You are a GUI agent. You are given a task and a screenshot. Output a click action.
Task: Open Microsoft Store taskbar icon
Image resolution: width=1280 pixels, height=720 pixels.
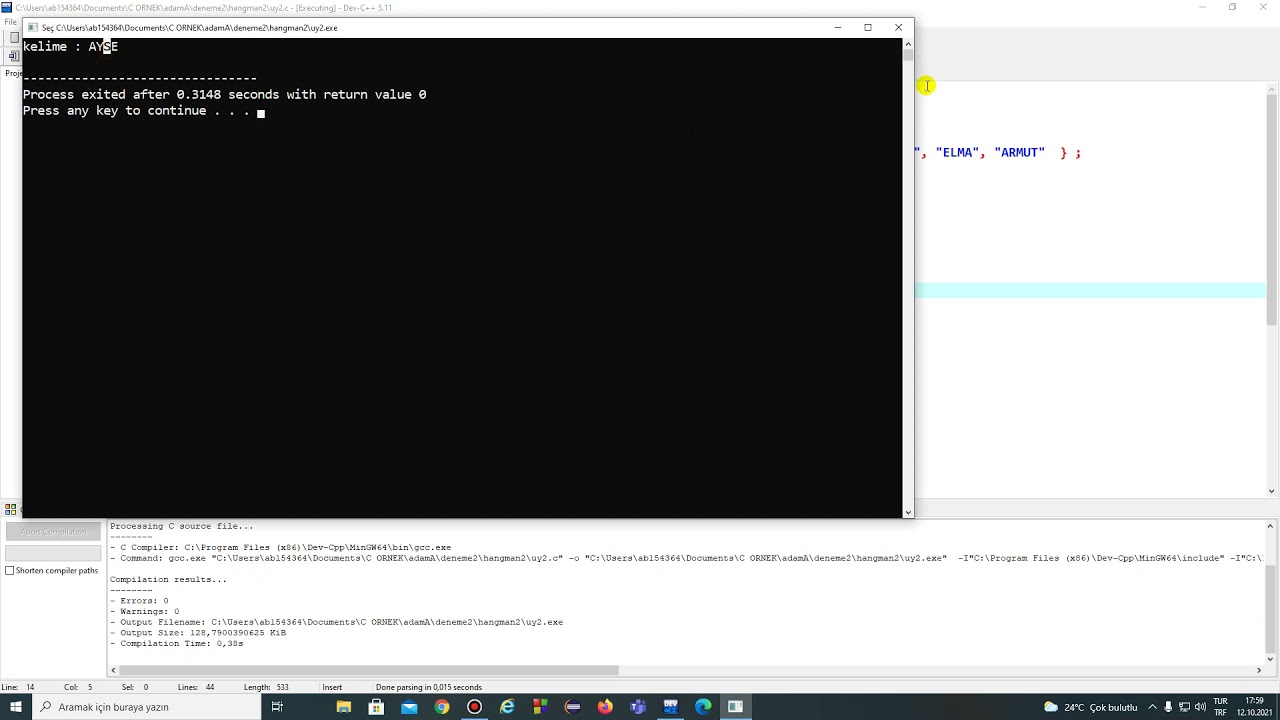376,707
